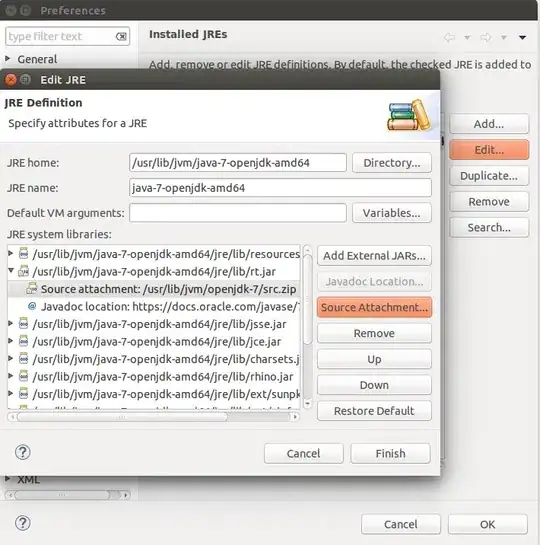Image resolution: width=540 pixels, height=545 pixels.
Task: Clear the type filter text field
Action: 121,36
